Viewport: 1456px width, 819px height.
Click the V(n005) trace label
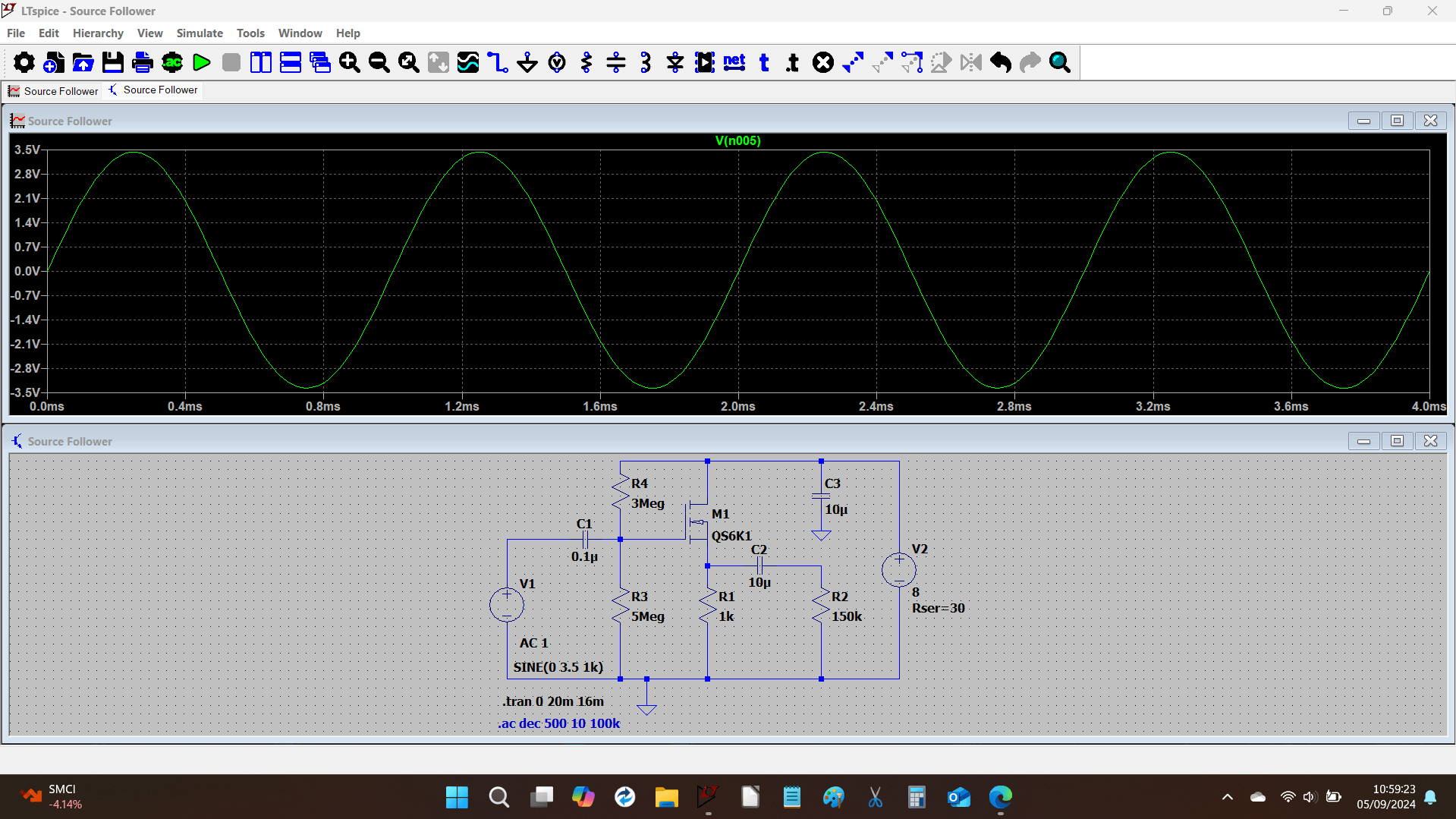(737, 141)
